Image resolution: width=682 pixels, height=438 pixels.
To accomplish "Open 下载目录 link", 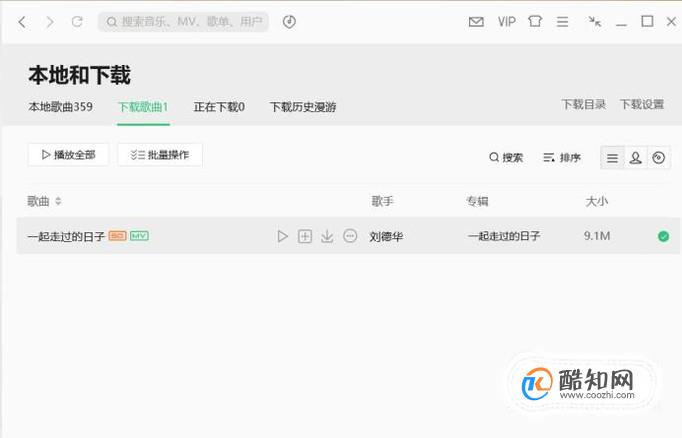I will 583,104.
